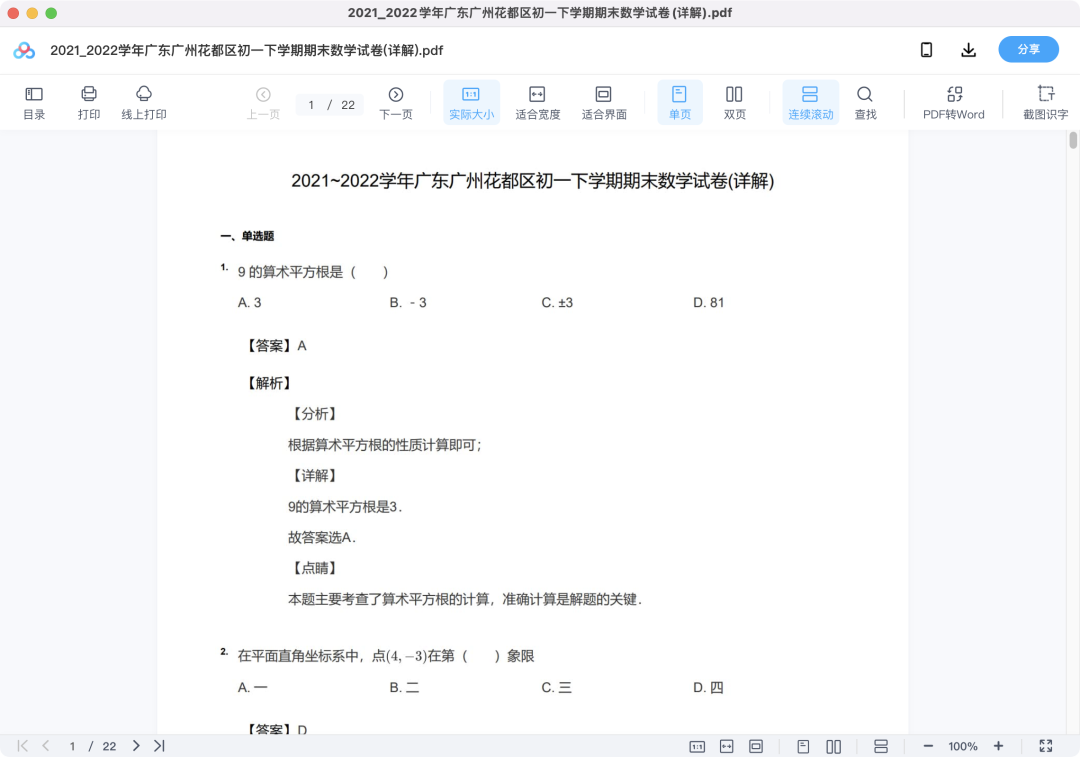
Task: Open 截图识字 screenshot OCR tool
Action: click(1046, 103)
